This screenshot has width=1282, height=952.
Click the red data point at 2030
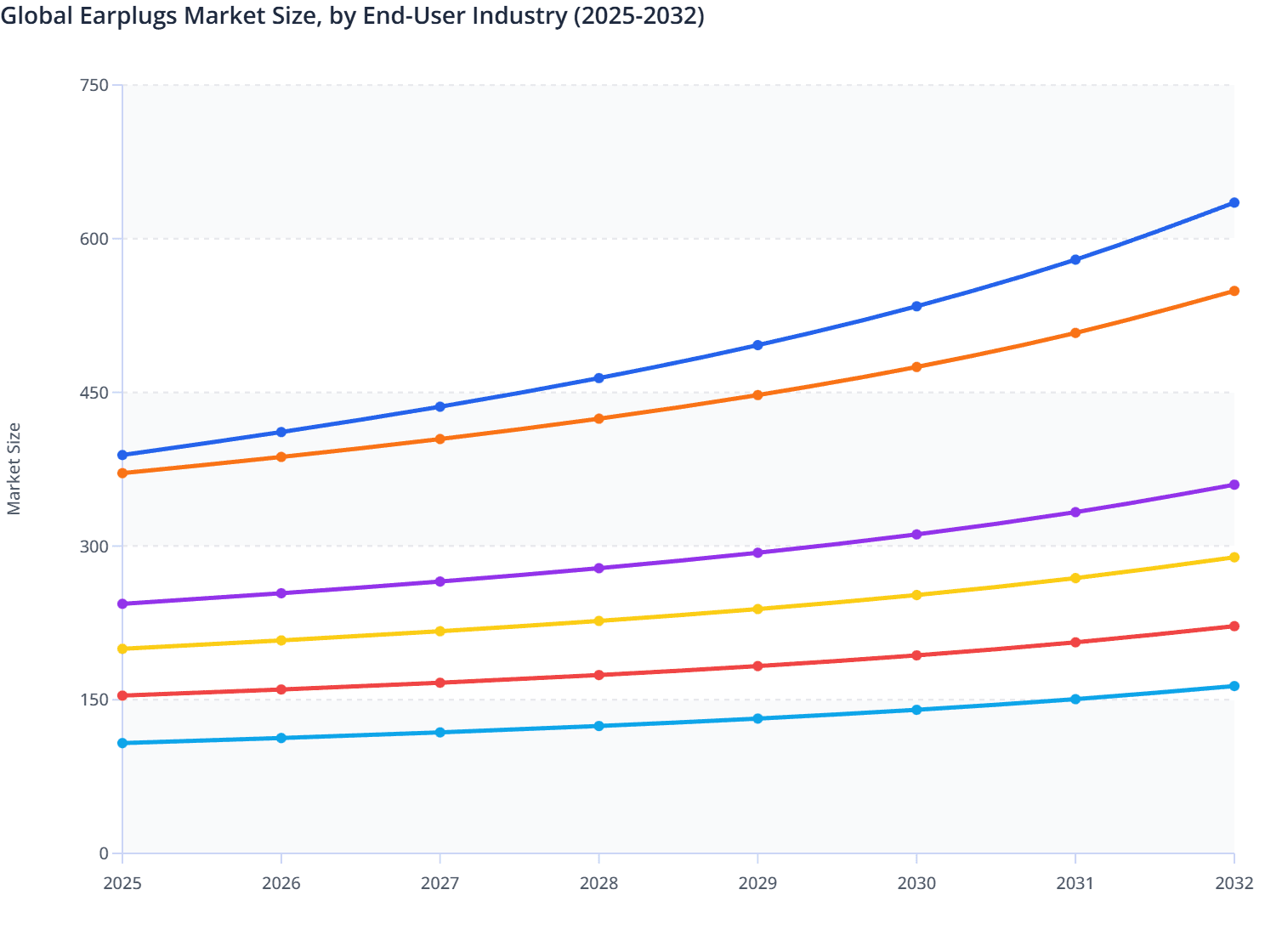[916, 655]
